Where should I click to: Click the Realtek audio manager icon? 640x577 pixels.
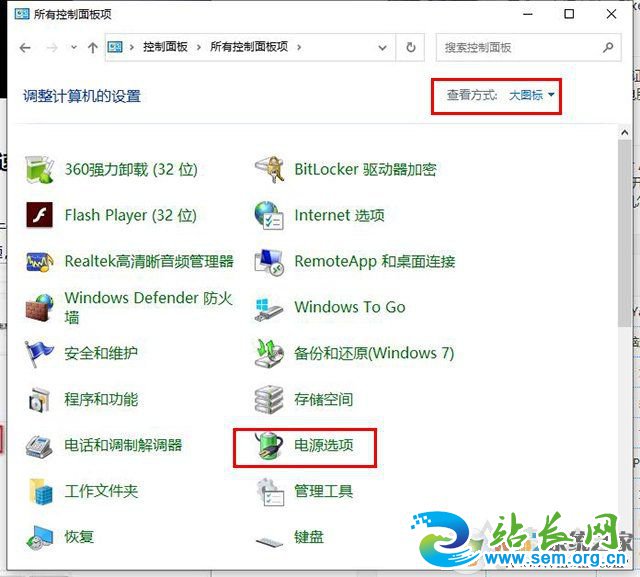coord(39,261)
